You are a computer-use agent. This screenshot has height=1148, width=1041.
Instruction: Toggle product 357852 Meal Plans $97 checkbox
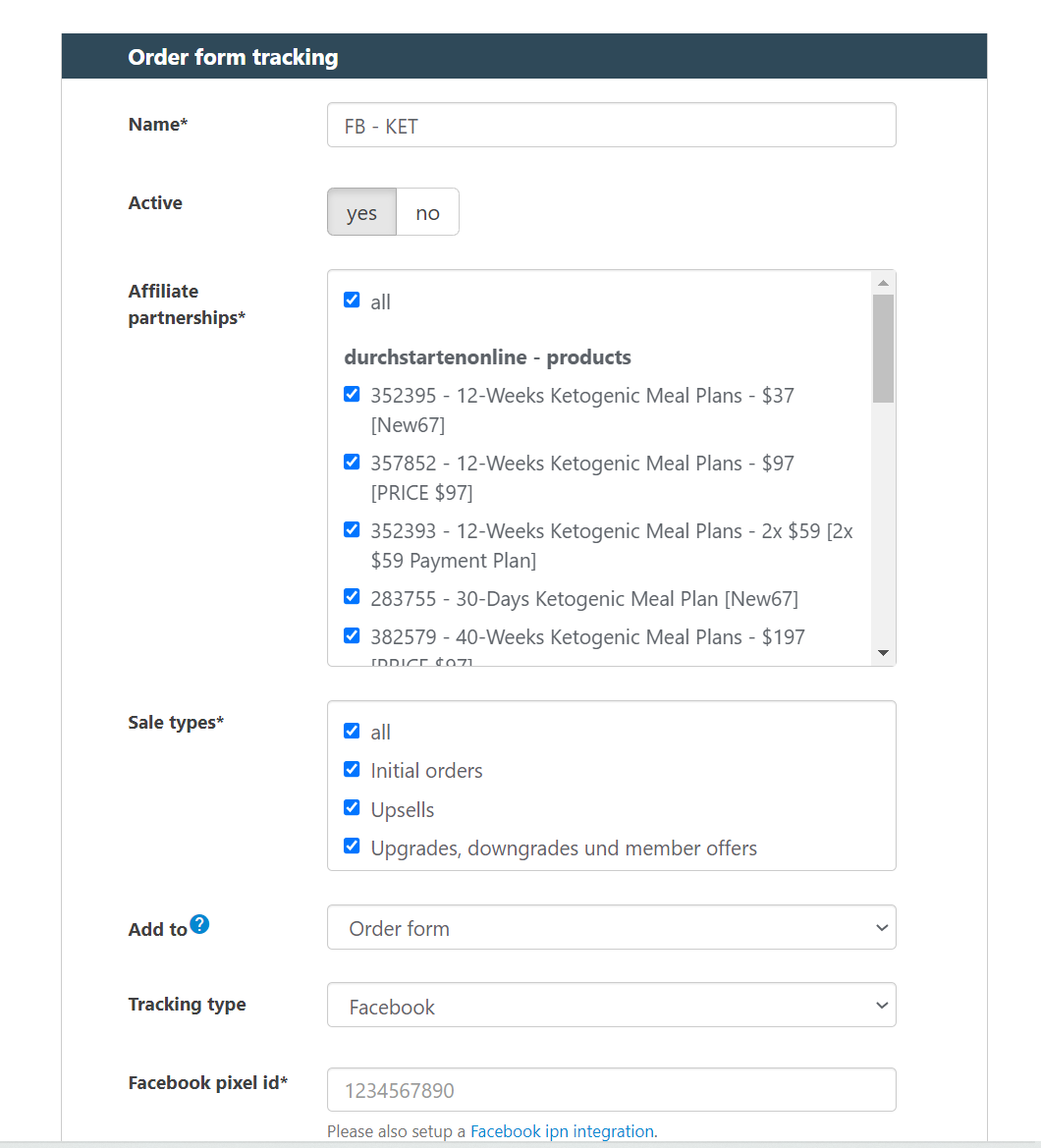[x=352, y=462]
